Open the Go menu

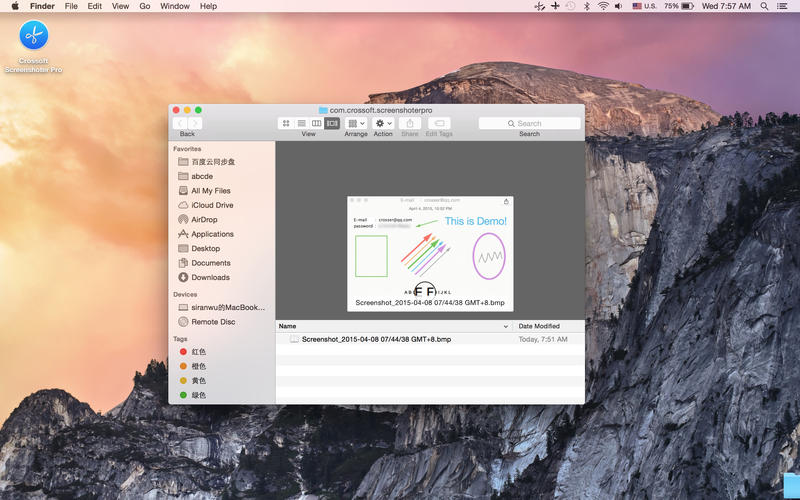click(145, 6)
